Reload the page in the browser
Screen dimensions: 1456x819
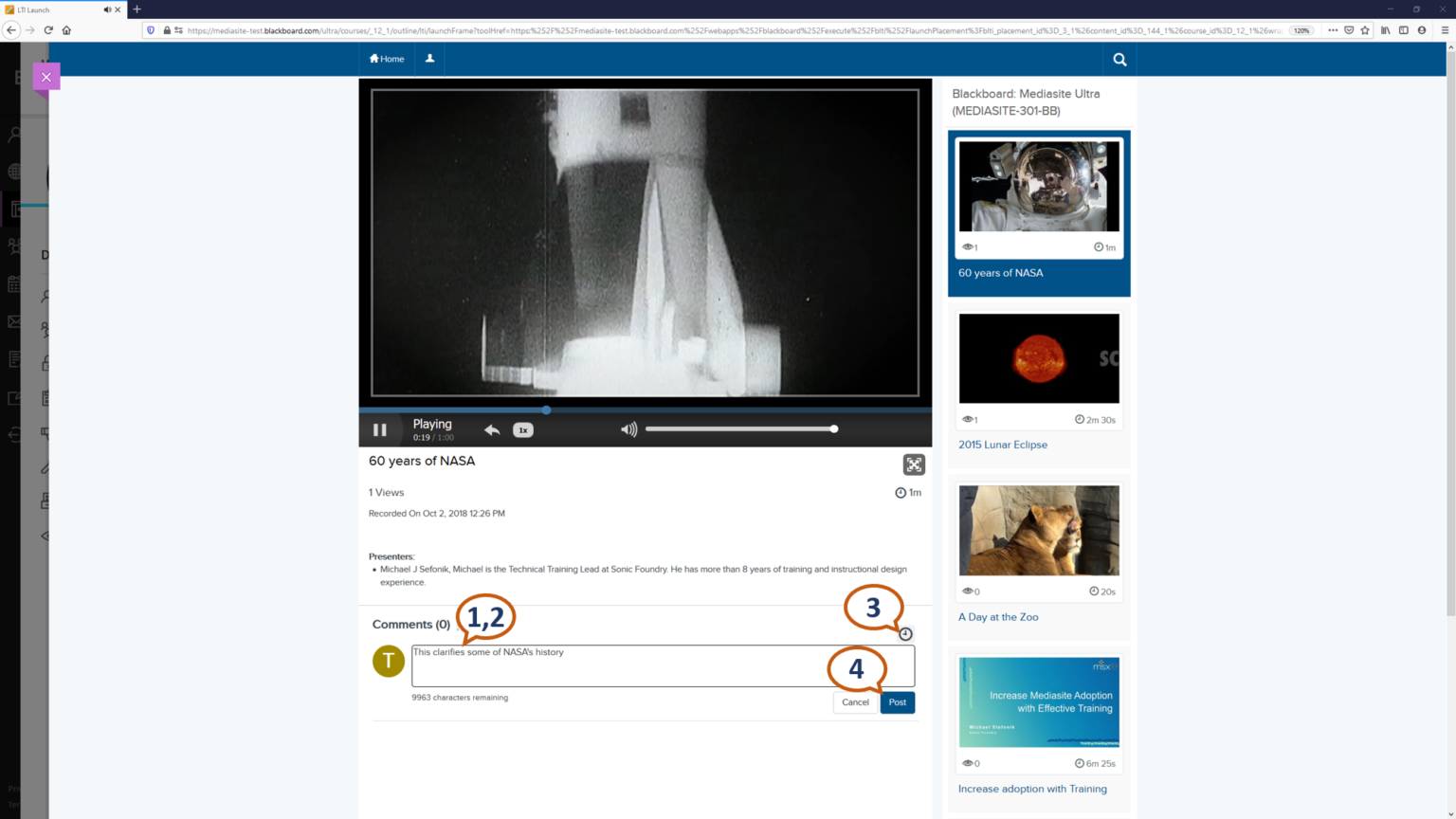tap(48, 30)
